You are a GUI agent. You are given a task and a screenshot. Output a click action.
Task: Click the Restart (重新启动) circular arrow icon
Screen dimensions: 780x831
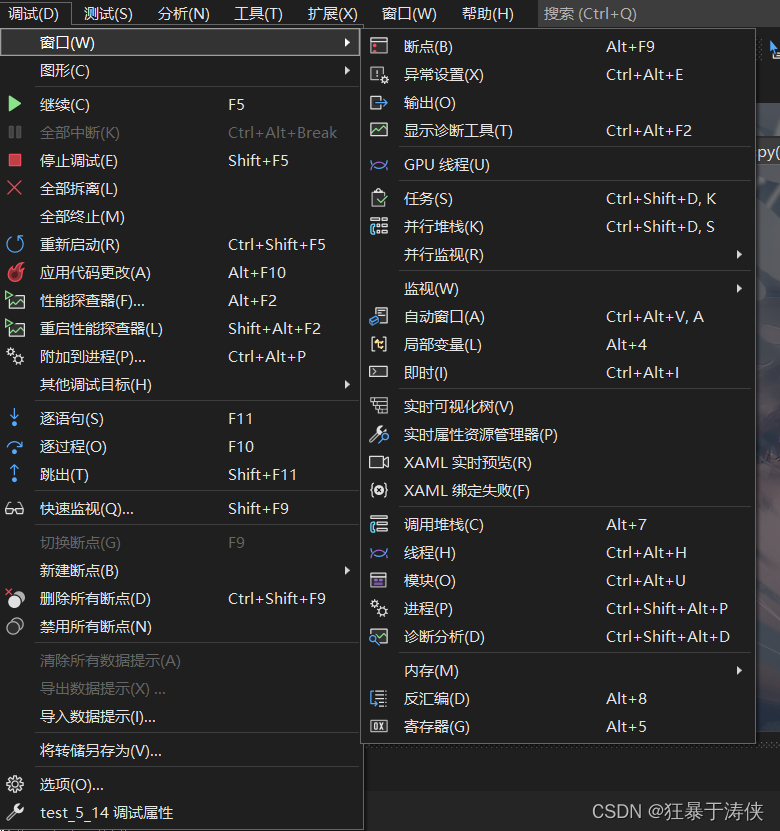(15, 244)
